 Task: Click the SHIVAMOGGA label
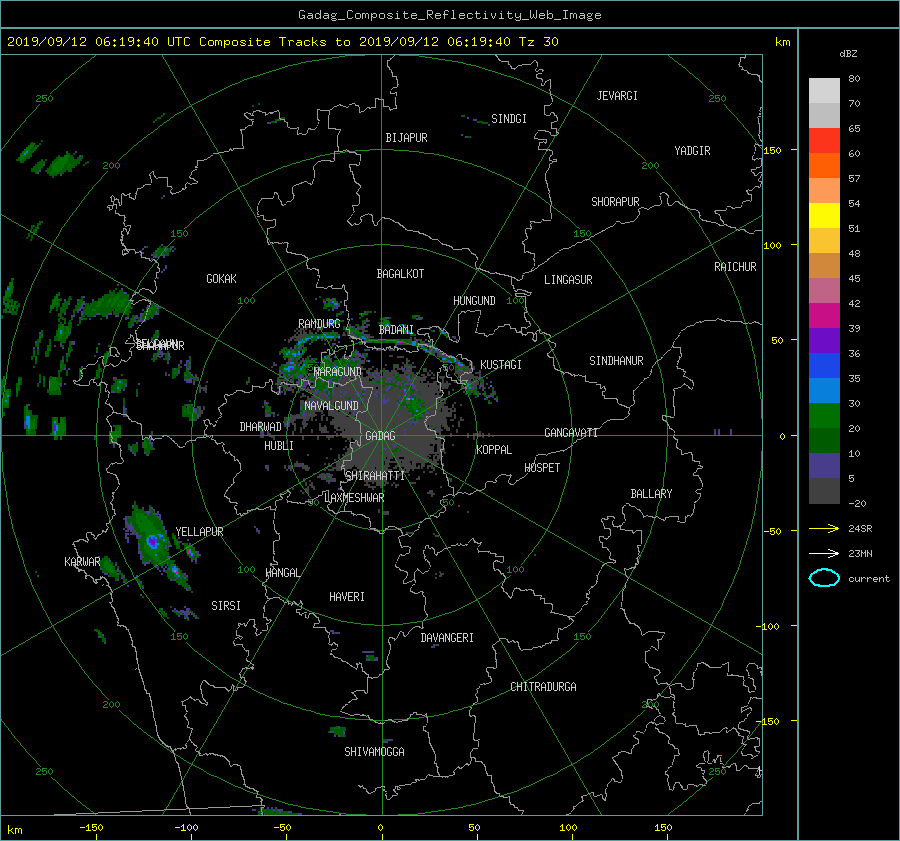pos(374,752)
